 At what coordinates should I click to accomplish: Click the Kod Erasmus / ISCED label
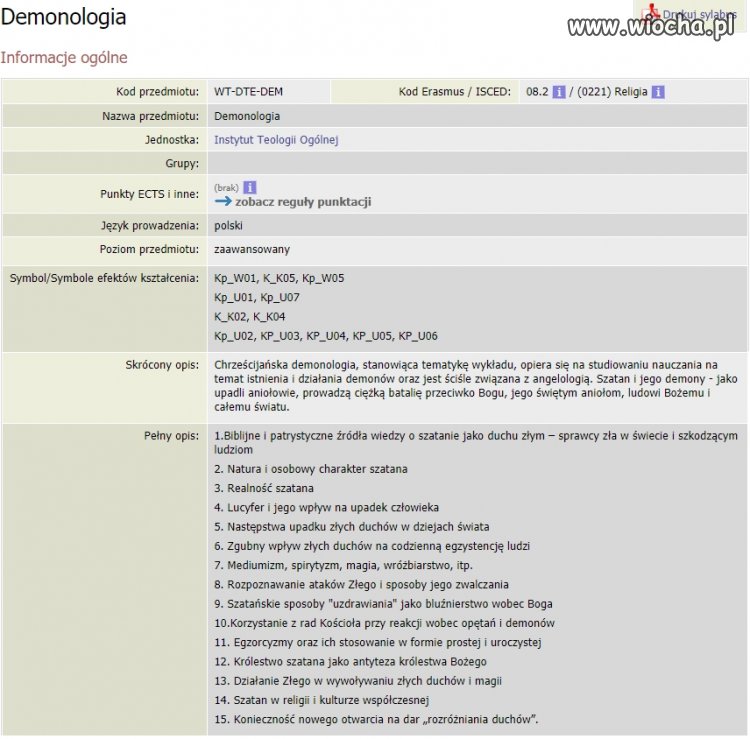455,92
